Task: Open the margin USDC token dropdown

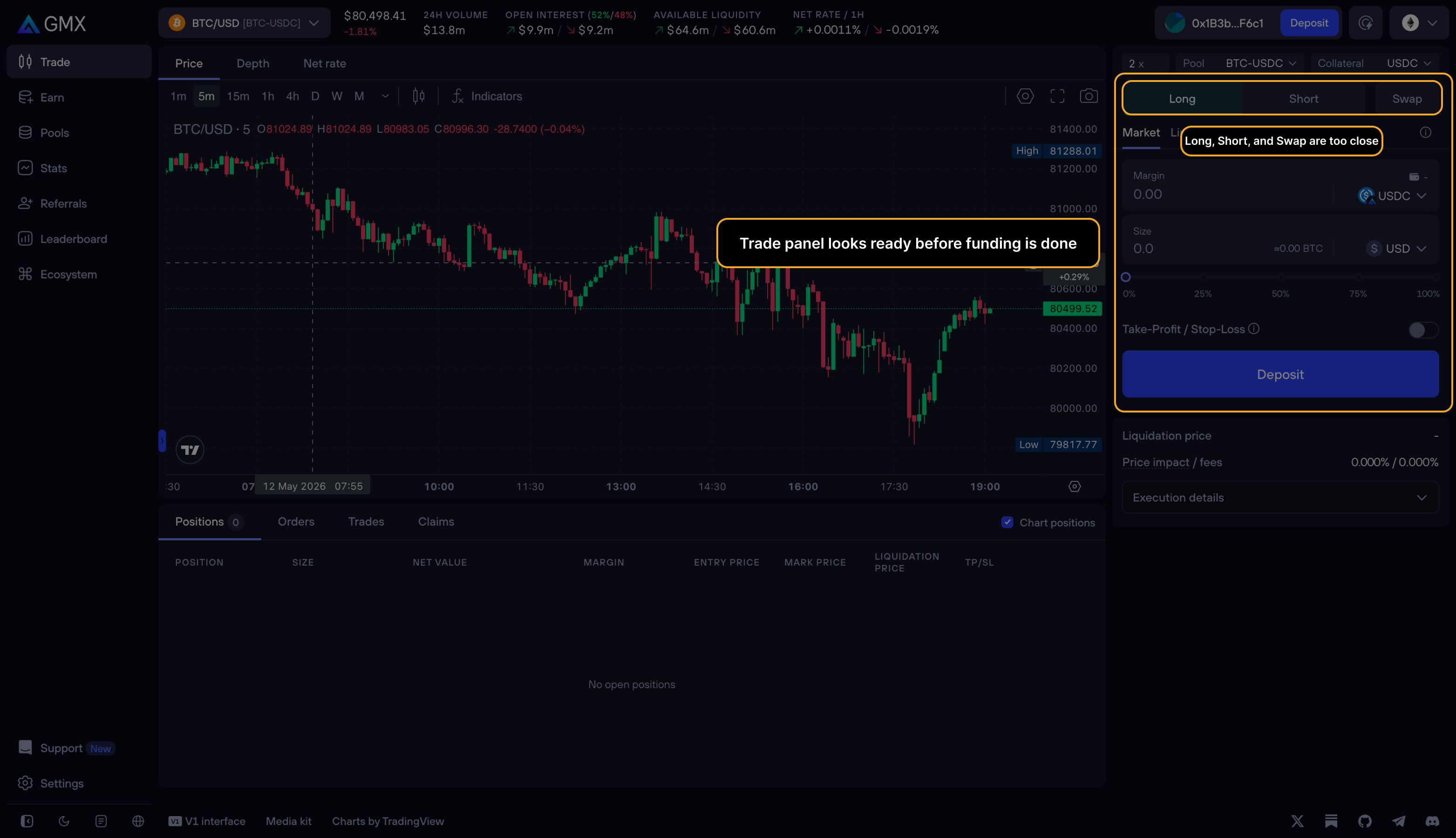Action: [x=1392, y=196]
